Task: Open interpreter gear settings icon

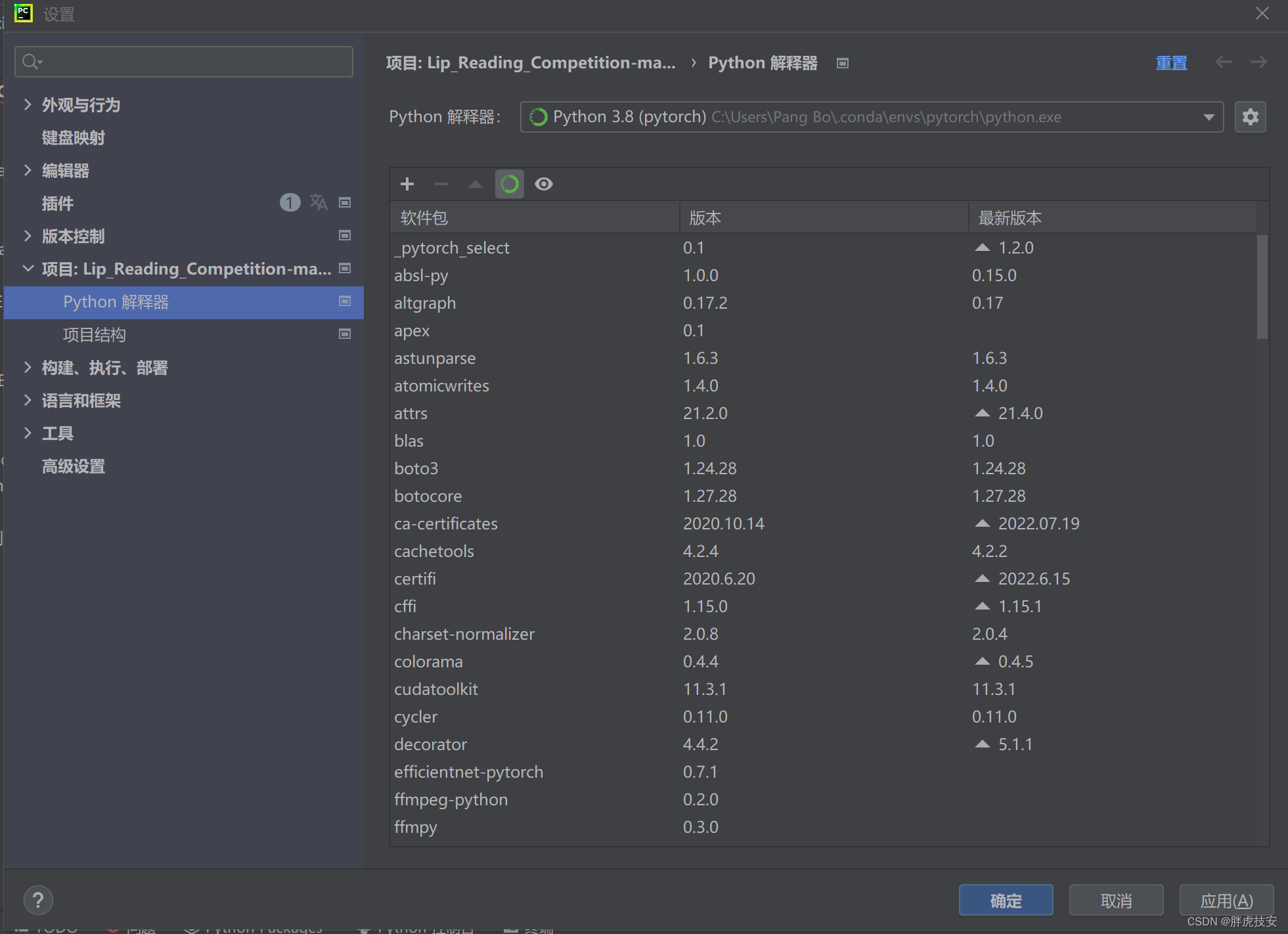Action: pos(1250,117)
